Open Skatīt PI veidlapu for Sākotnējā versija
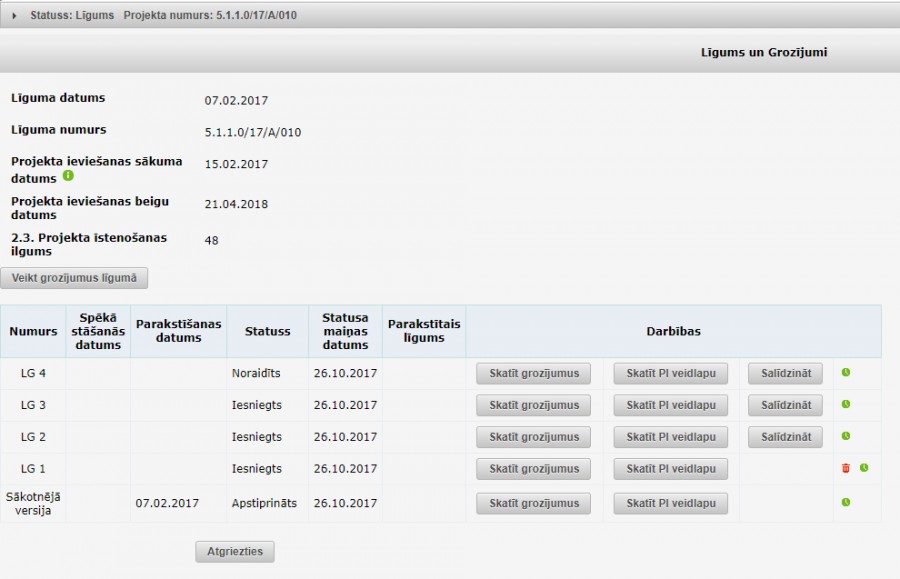 pyautogui.click(x=670, y=503)
